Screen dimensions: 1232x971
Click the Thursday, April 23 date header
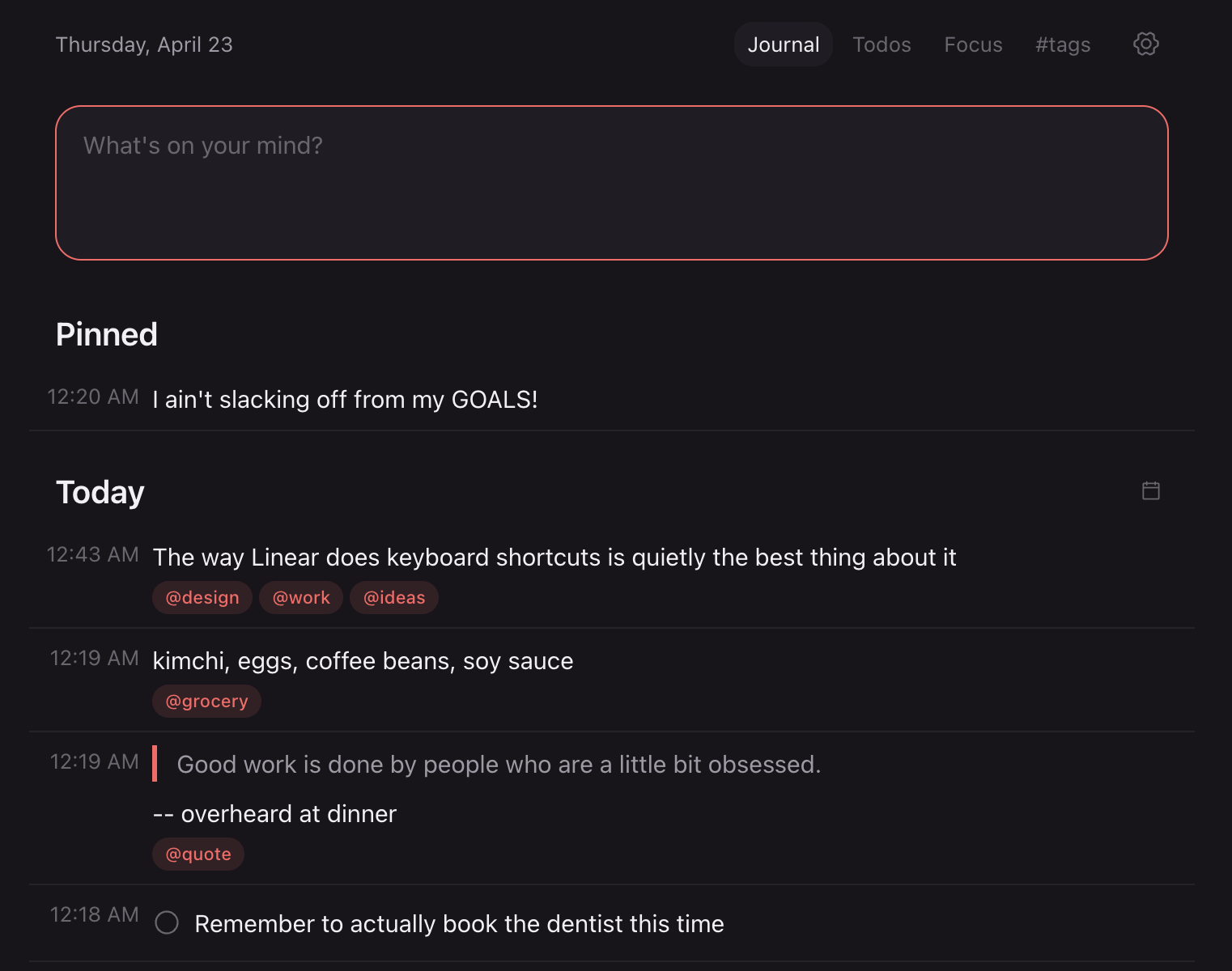coord(144,45)
